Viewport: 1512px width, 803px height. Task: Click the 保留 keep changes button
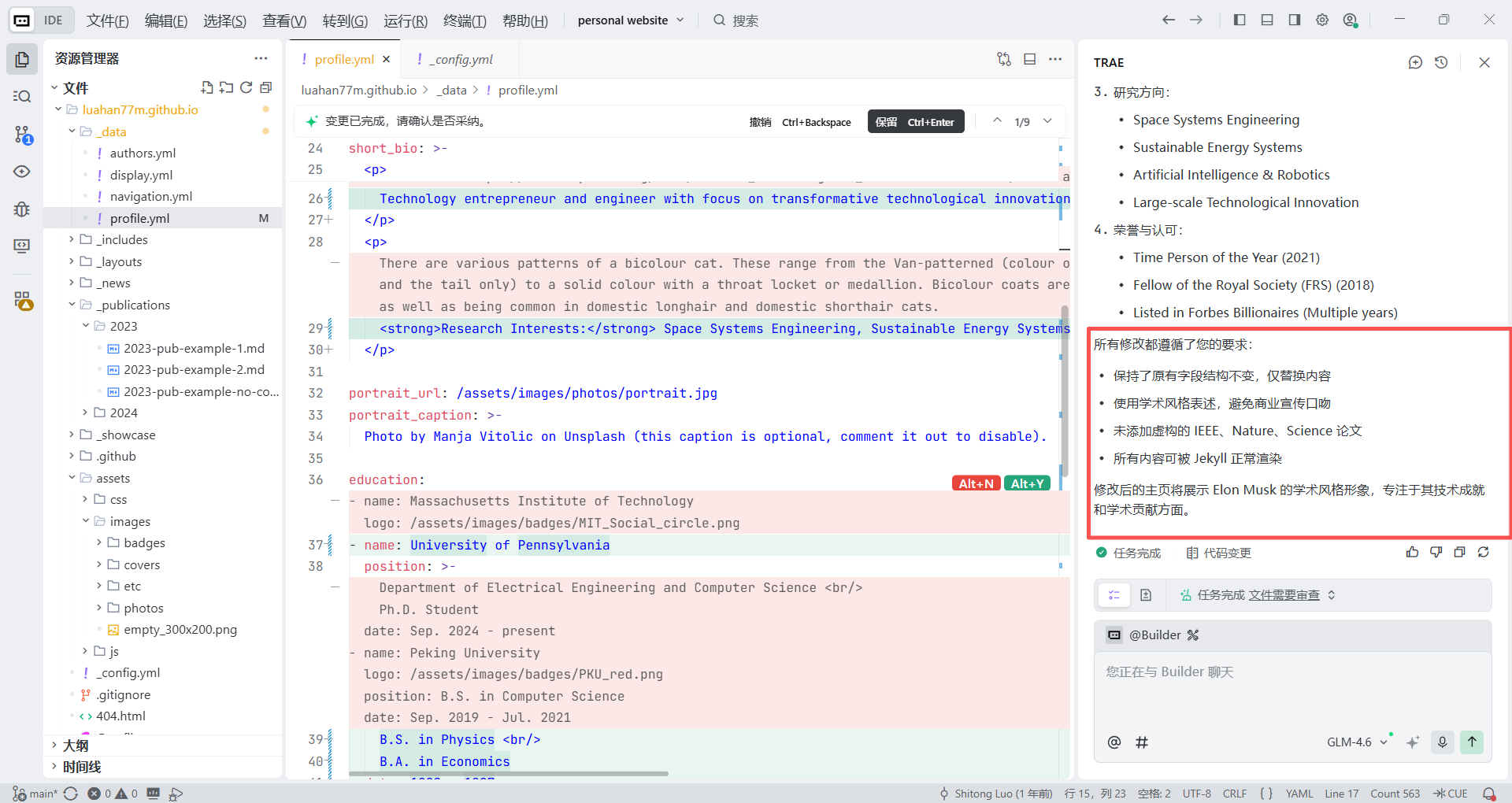click(915, 122)
